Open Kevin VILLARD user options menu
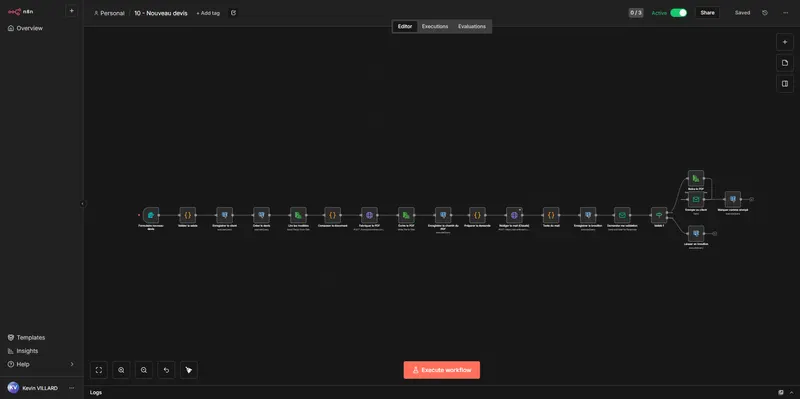Viewport: 800px width, 399px height. pos(71,388)
